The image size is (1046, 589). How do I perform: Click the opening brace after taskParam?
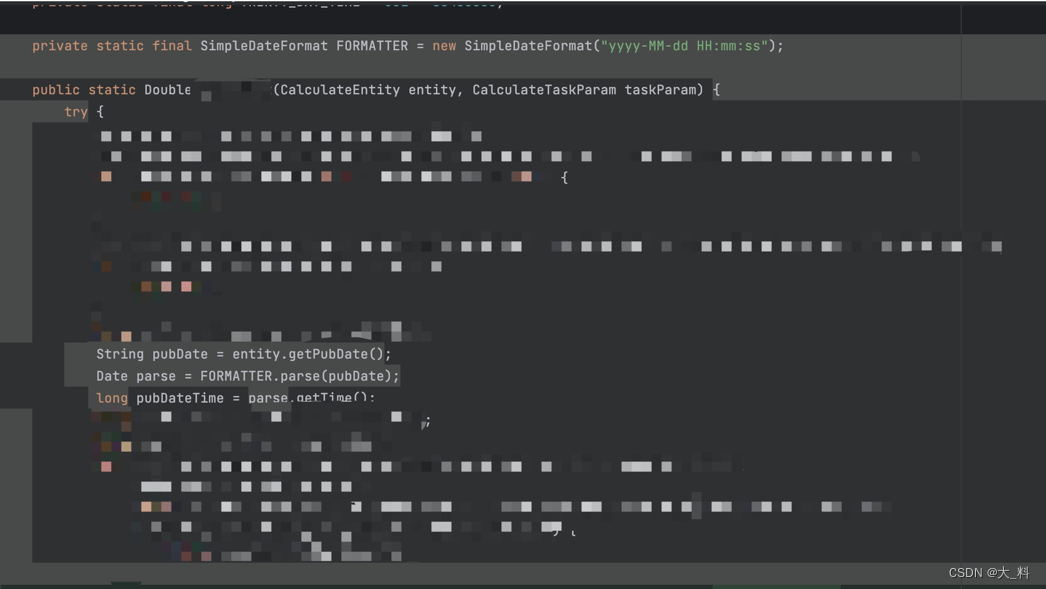pyautogui.click(x=716, y=89)
